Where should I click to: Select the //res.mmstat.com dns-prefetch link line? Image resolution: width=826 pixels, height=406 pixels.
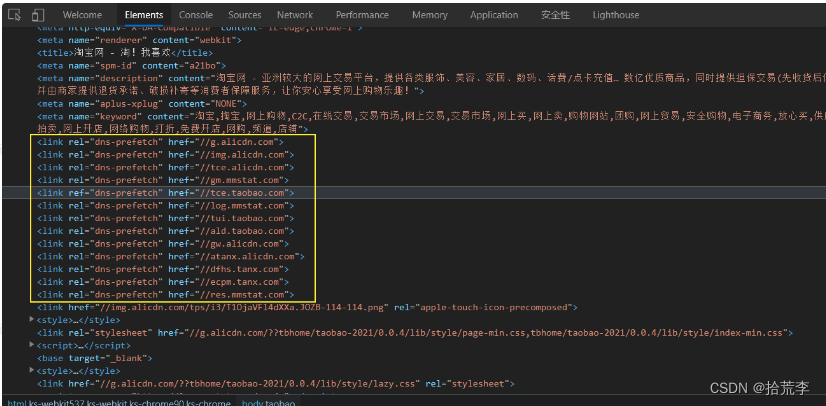(x=165, y=294)
